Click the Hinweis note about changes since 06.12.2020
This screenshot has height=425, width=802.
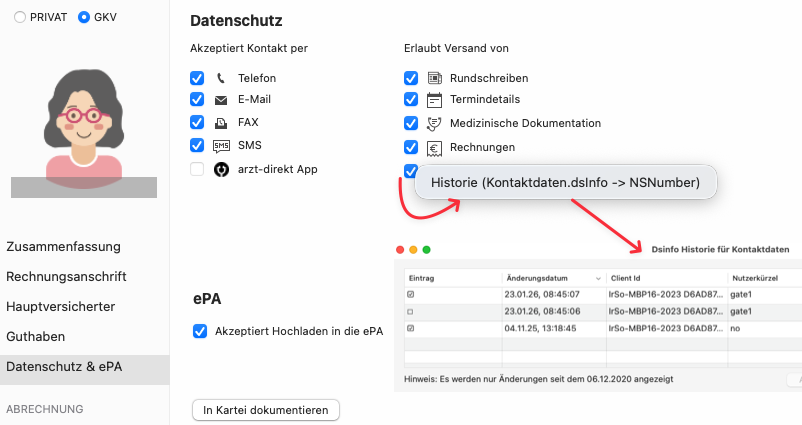[x=539, y=379]
